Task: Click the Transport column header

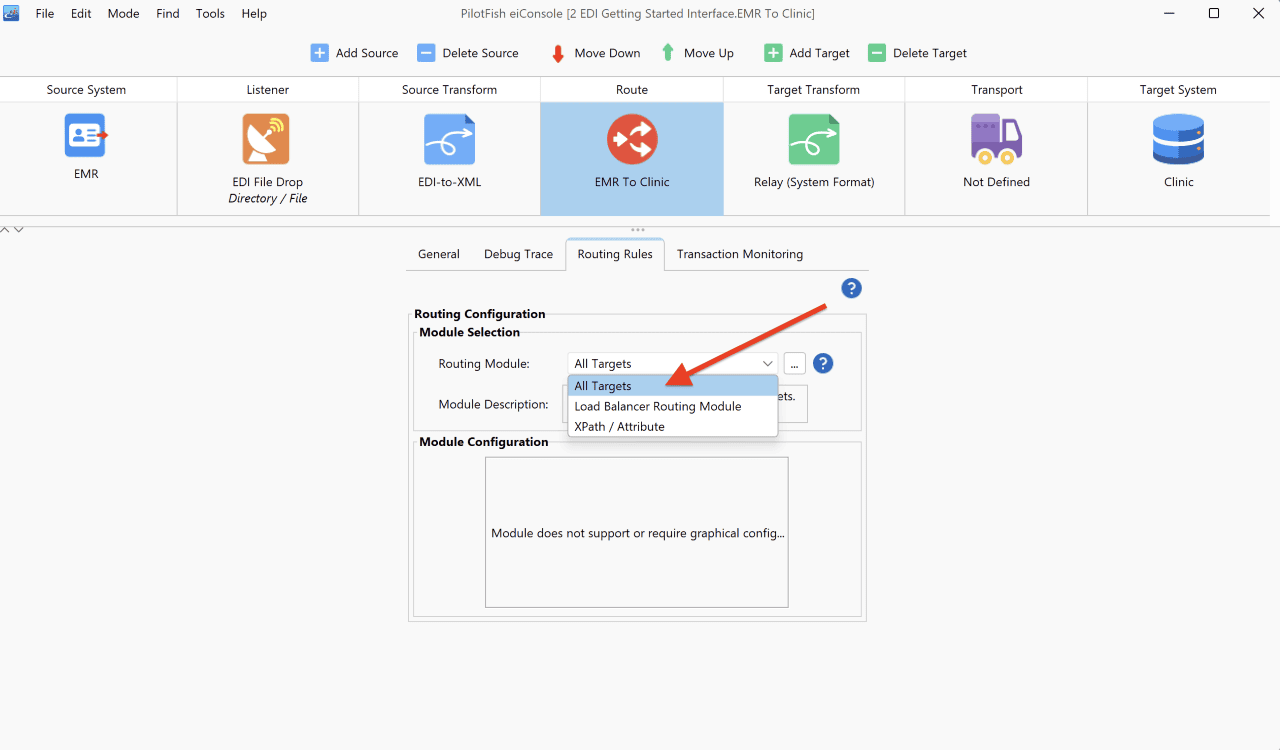Action: point(996,90)
